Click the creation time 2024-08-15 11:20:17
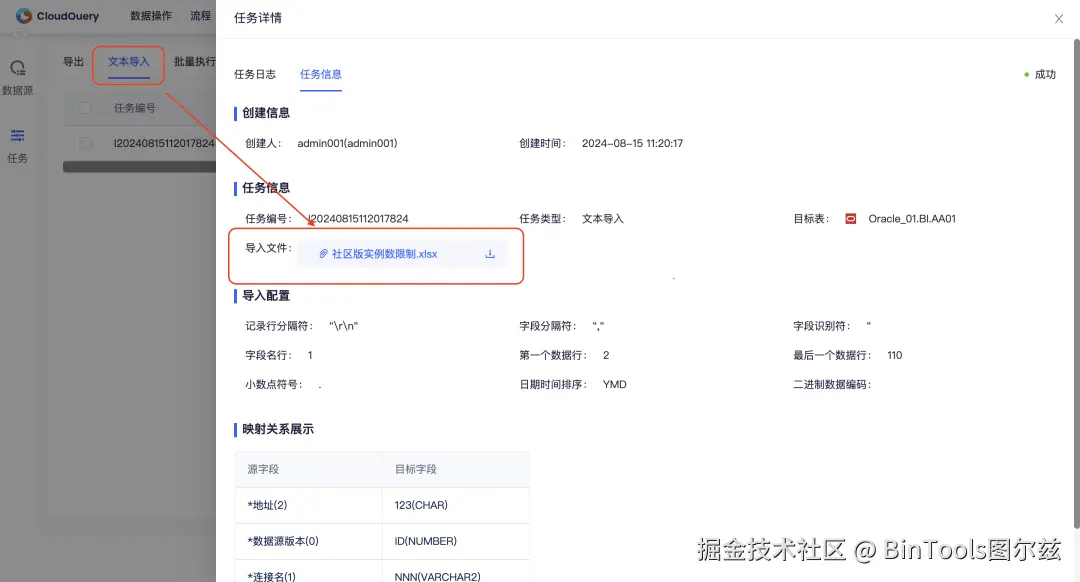Viewport: 1080px width, 582px height. click(632, 143)
